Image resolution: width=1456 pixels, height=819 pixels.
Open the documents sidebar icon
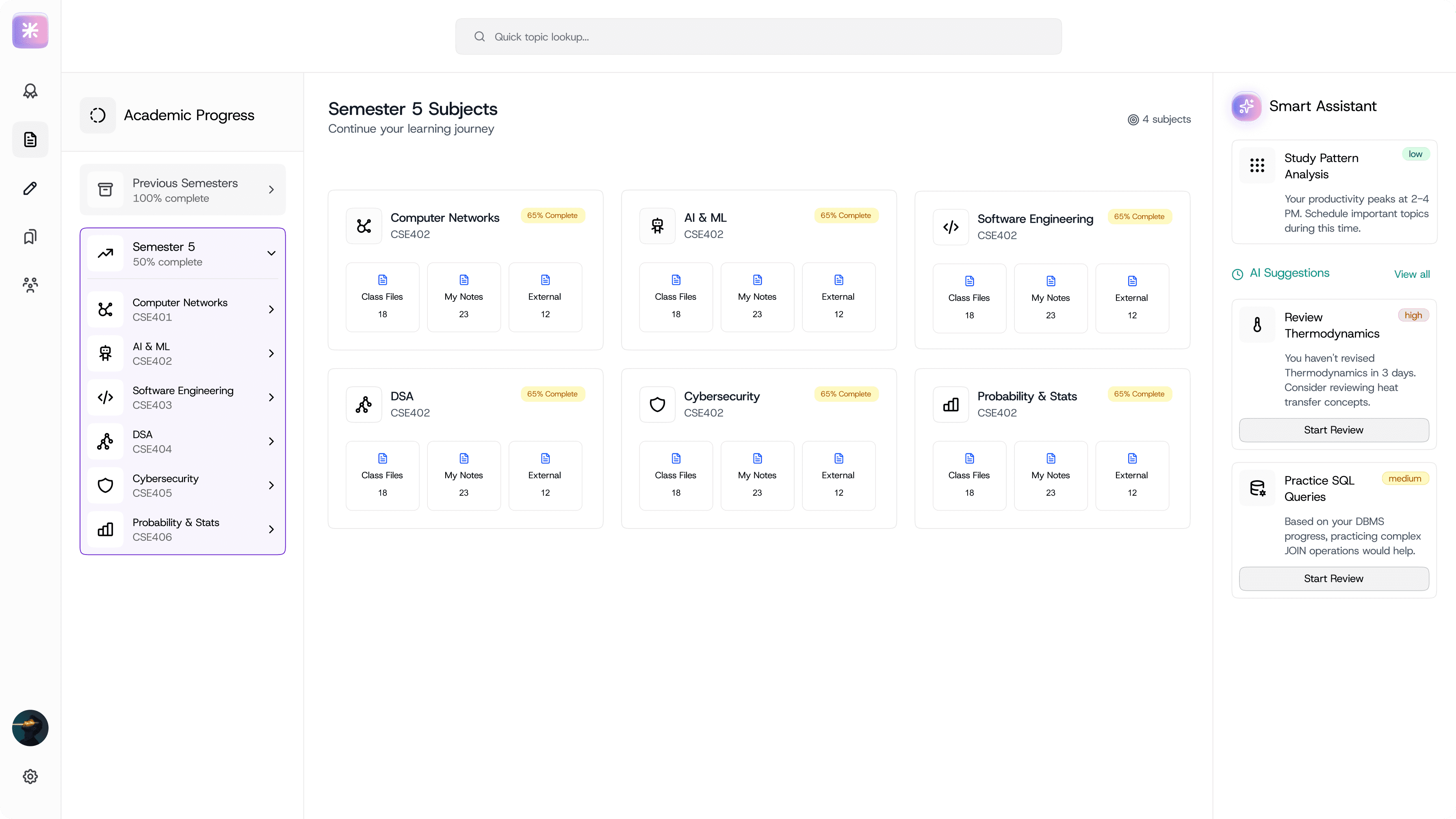(x=30, y=140)
